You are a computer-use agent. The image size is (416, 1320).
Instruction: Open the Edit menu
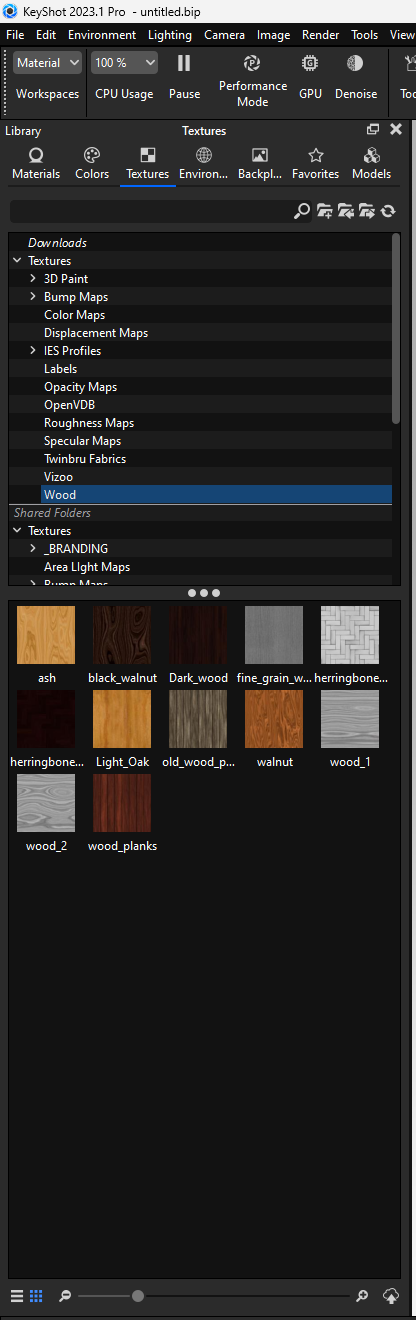46,35
